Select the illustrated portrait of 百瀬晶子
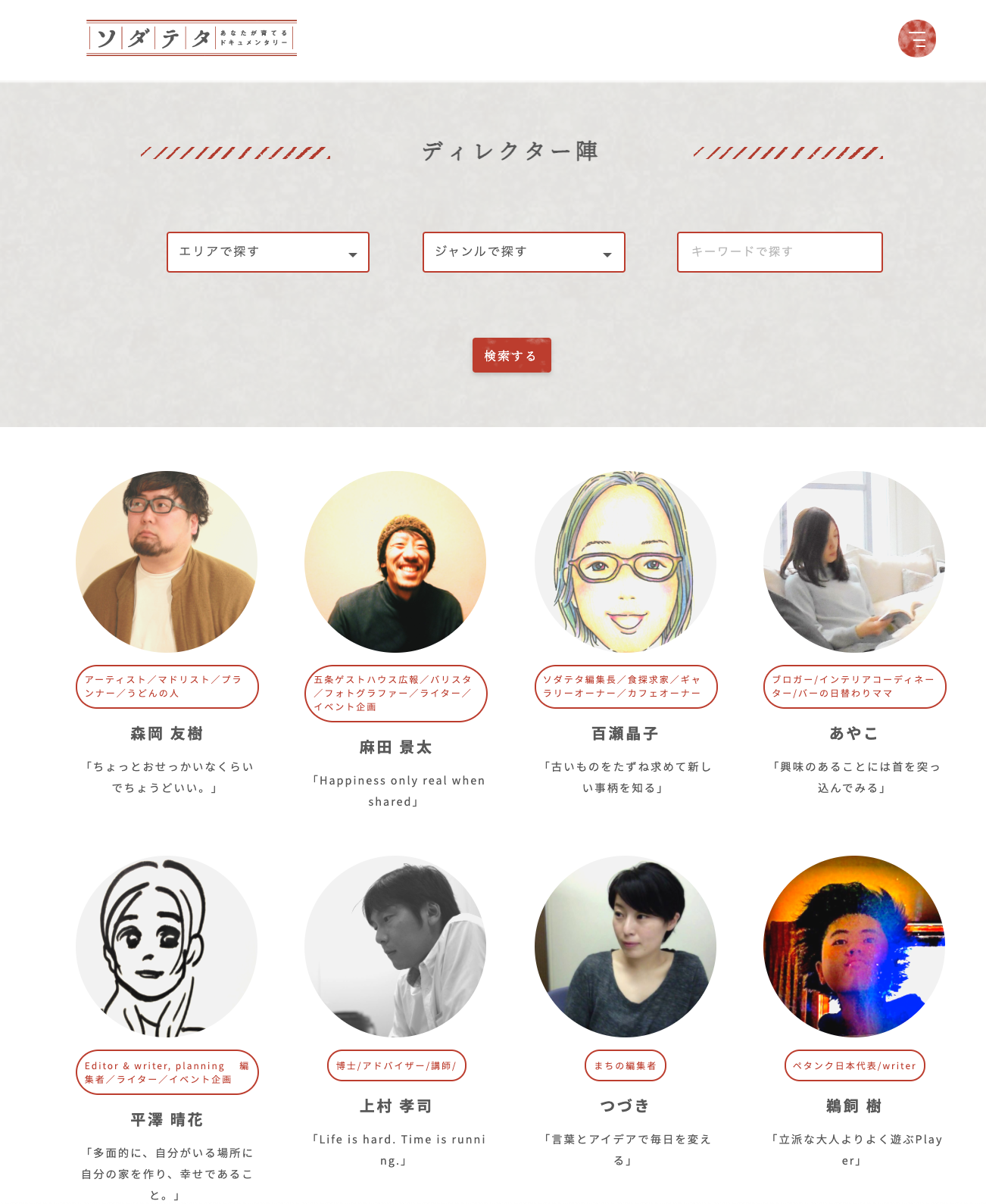This screenshot has height=1204, width=986. pos(626,562)
